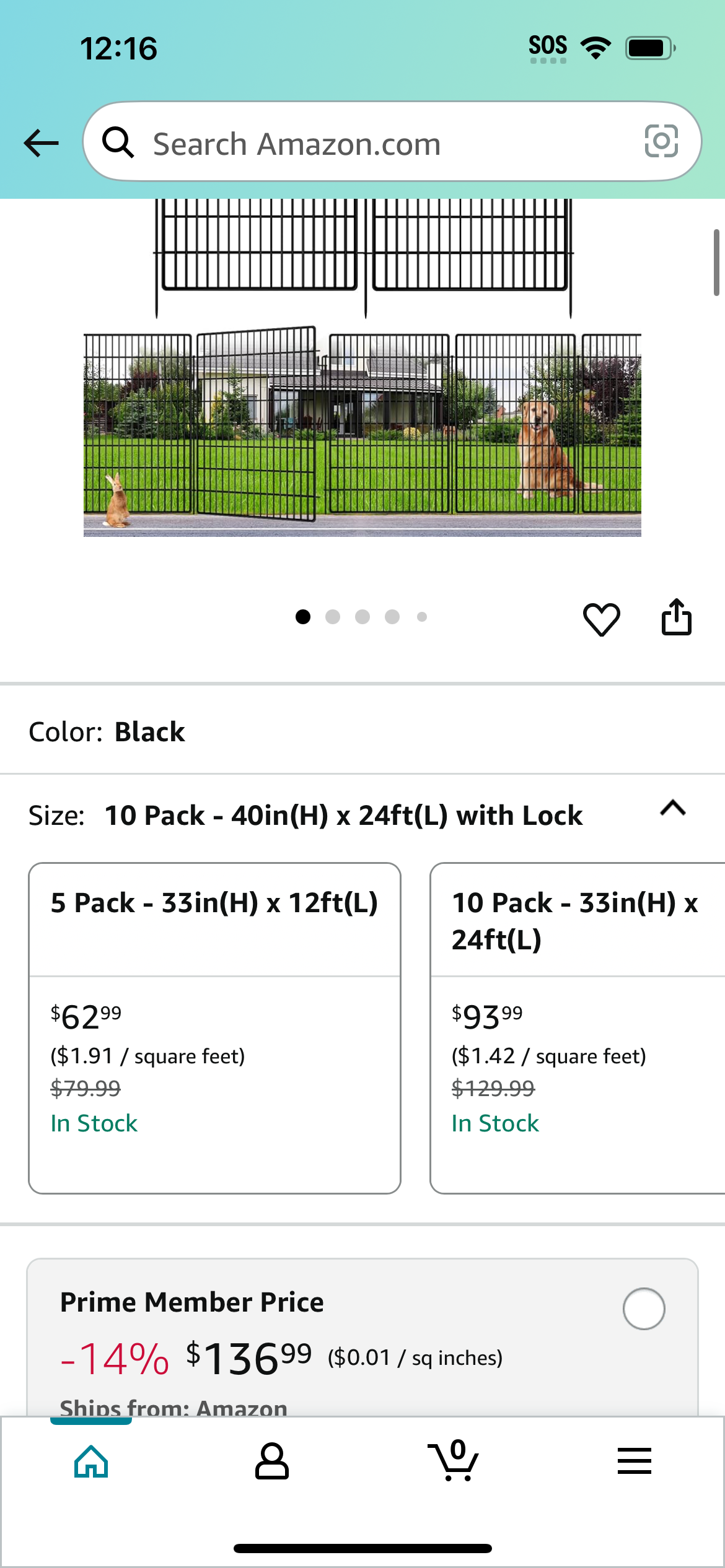The image size is (725, 1568).
Task: Click the page scrollbar handle
Action: (x=716, y=262)
